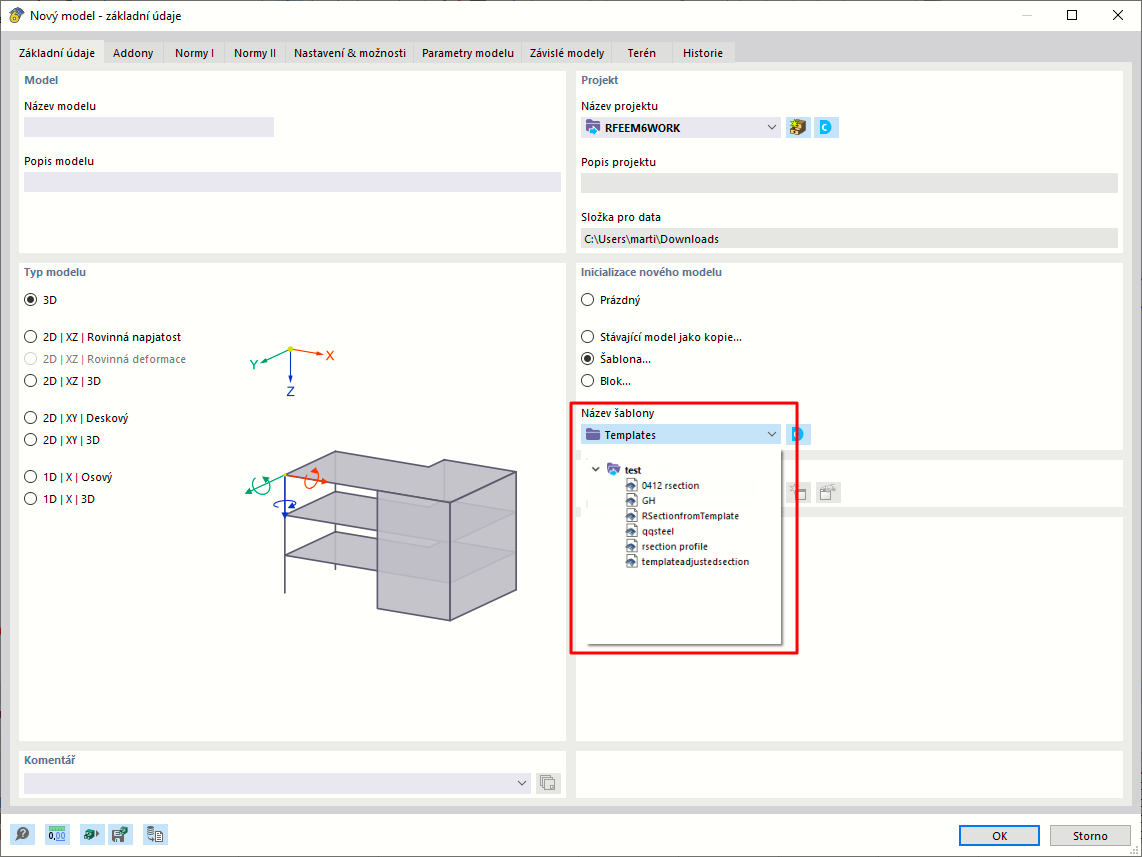Click grayed new-window star icon right of template list
1142x857 pixels.
[798, 492]
